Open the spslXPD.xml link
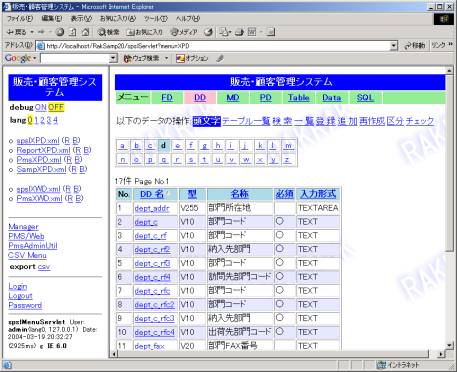Viewport: 457px width, 372px height. [38, 141]
